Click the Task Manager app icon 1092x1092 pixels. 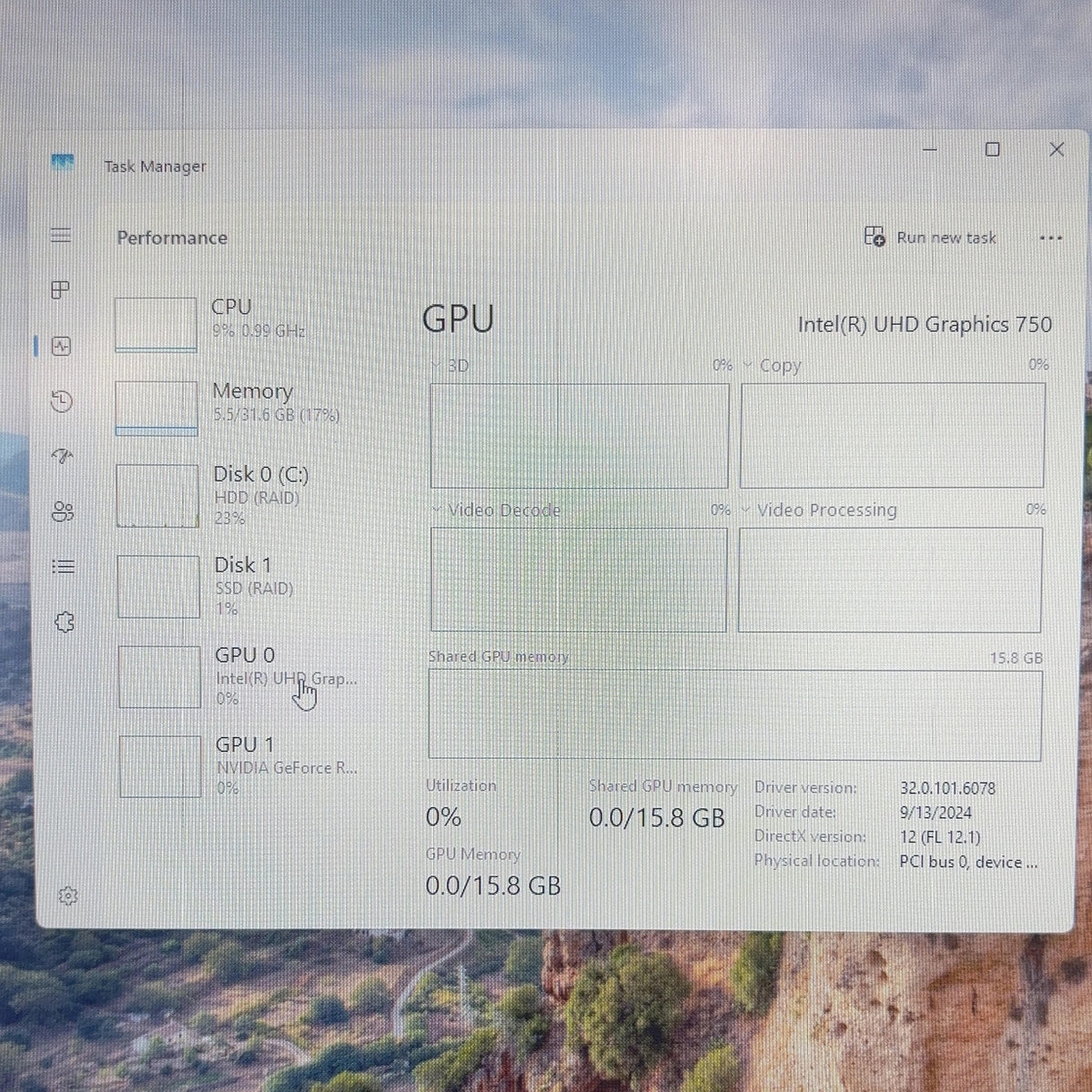tap(63, 164)
